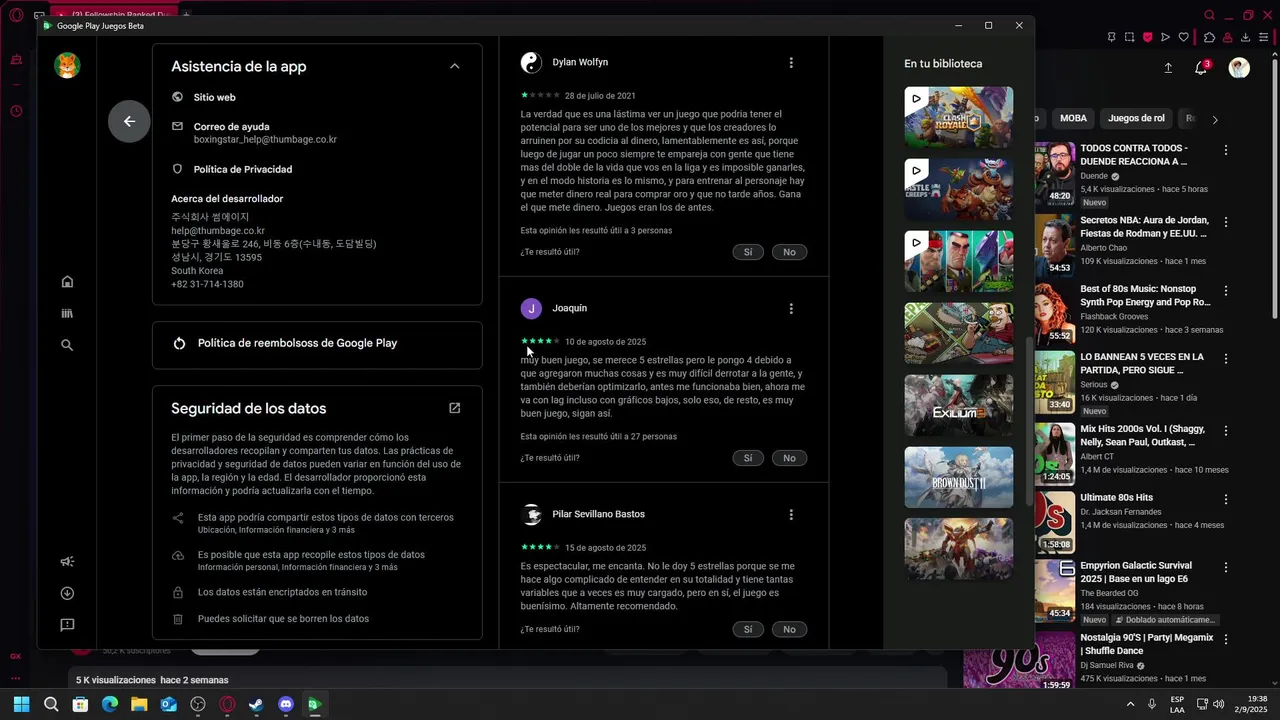Viewport: 1280px width, 720px height.
Task: Open Windows Start menu
Action: pyautogui.click(x=21, y=704)
